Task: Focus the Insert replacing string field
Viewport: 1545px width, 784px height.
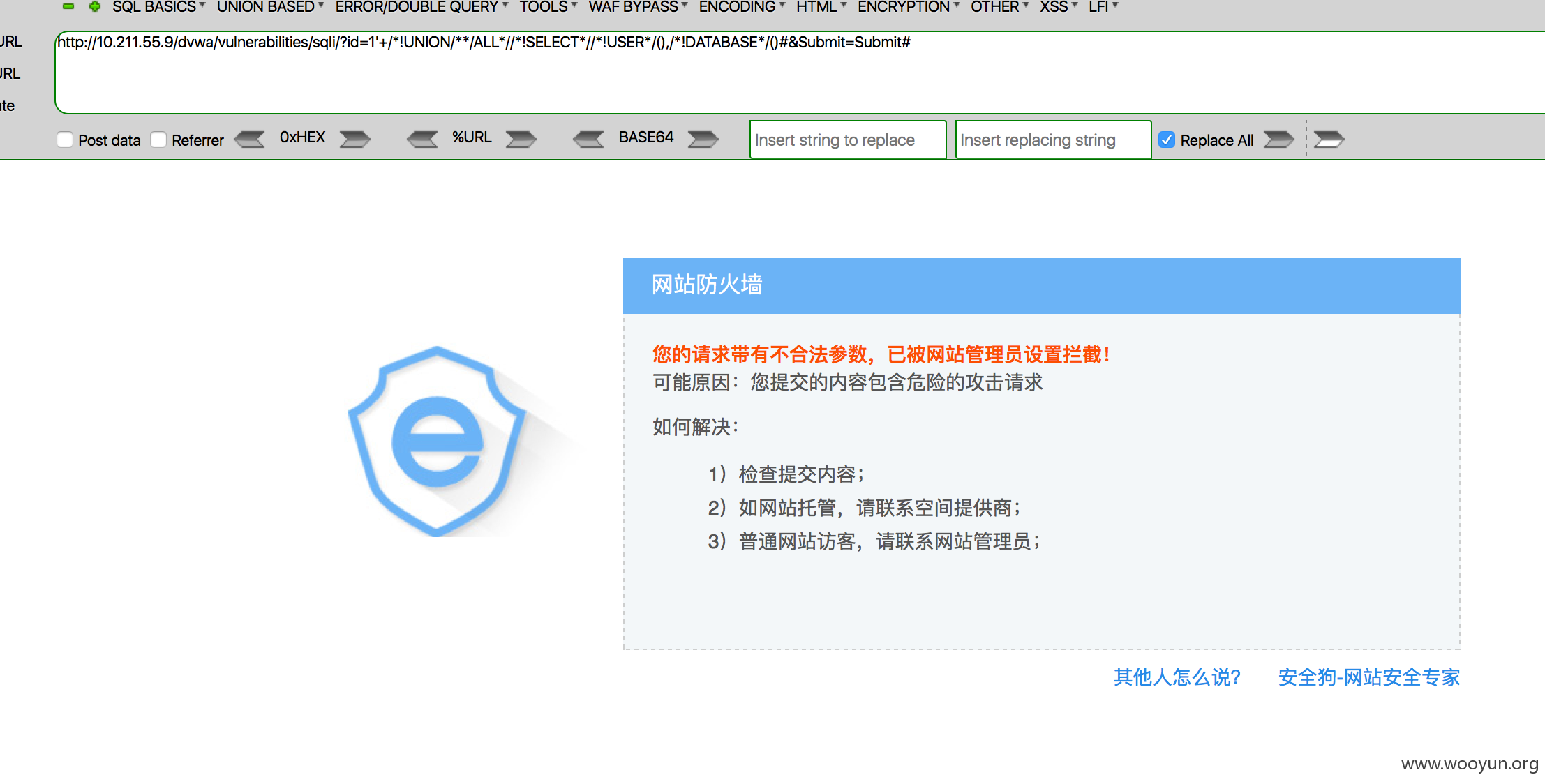Action: (x=1053, y=140)
